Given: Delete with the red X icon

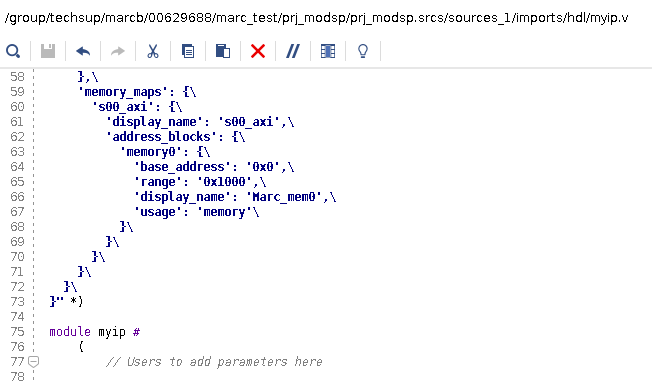Looking at the screenshot, I should (x=258, y=51).
